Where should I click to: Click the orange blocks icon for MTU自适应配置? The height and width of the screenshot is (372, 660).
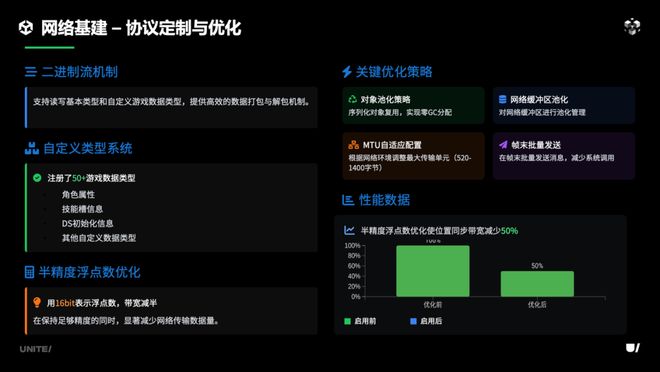coord(354,145)
